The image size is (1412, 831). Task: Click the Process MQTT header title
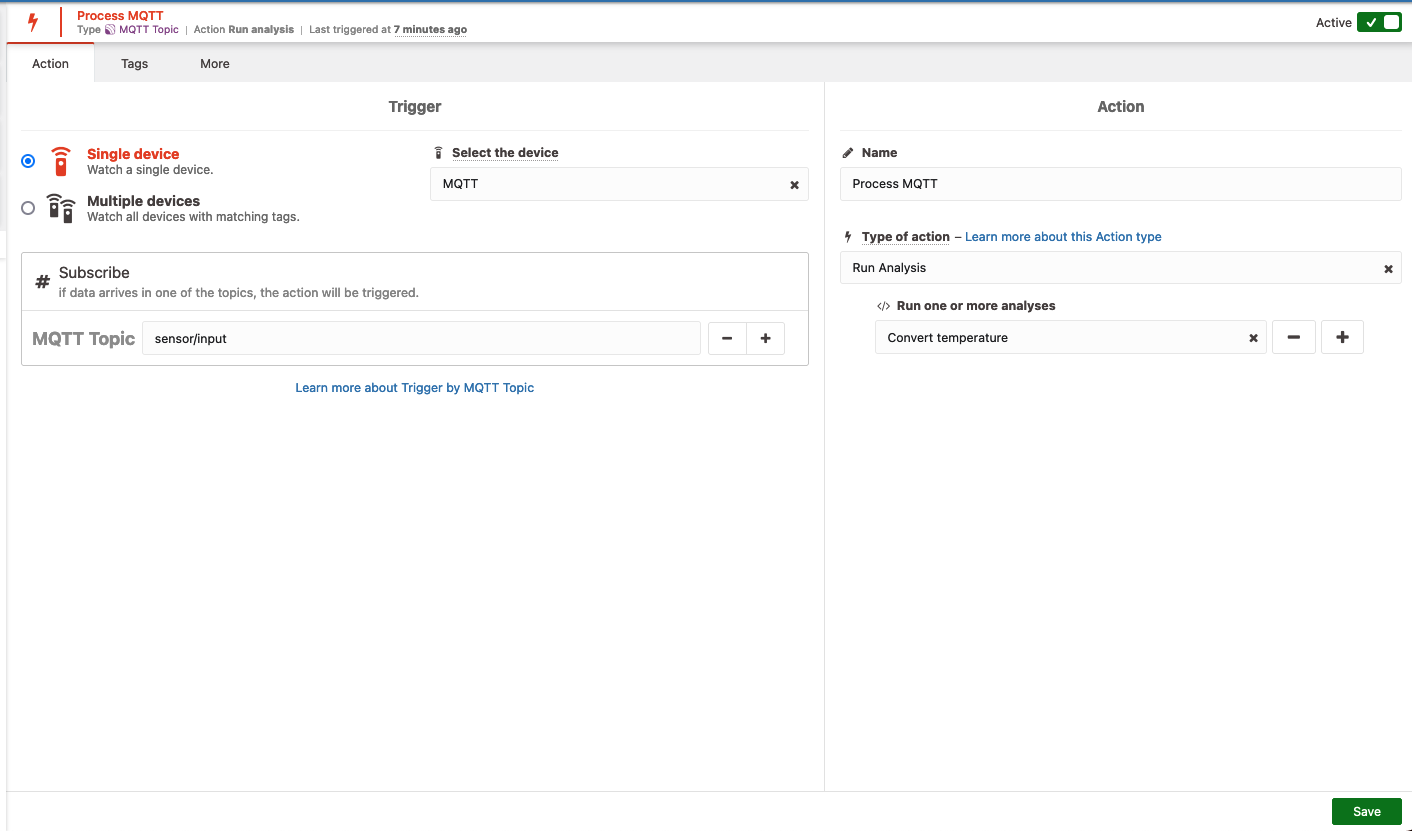click(x=120, y=16)
